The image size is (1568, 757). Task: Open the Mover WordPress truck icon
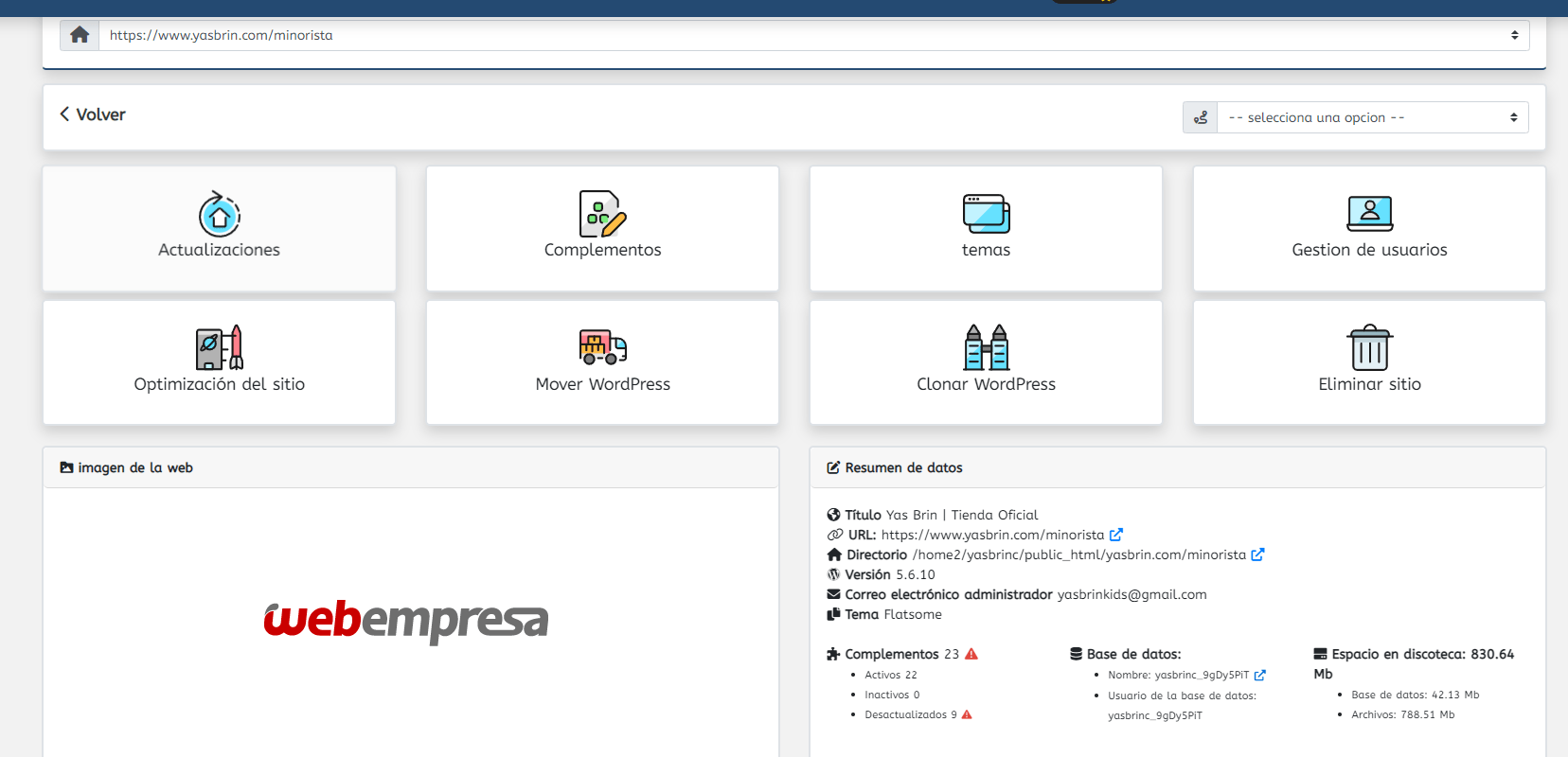[602, 347]
